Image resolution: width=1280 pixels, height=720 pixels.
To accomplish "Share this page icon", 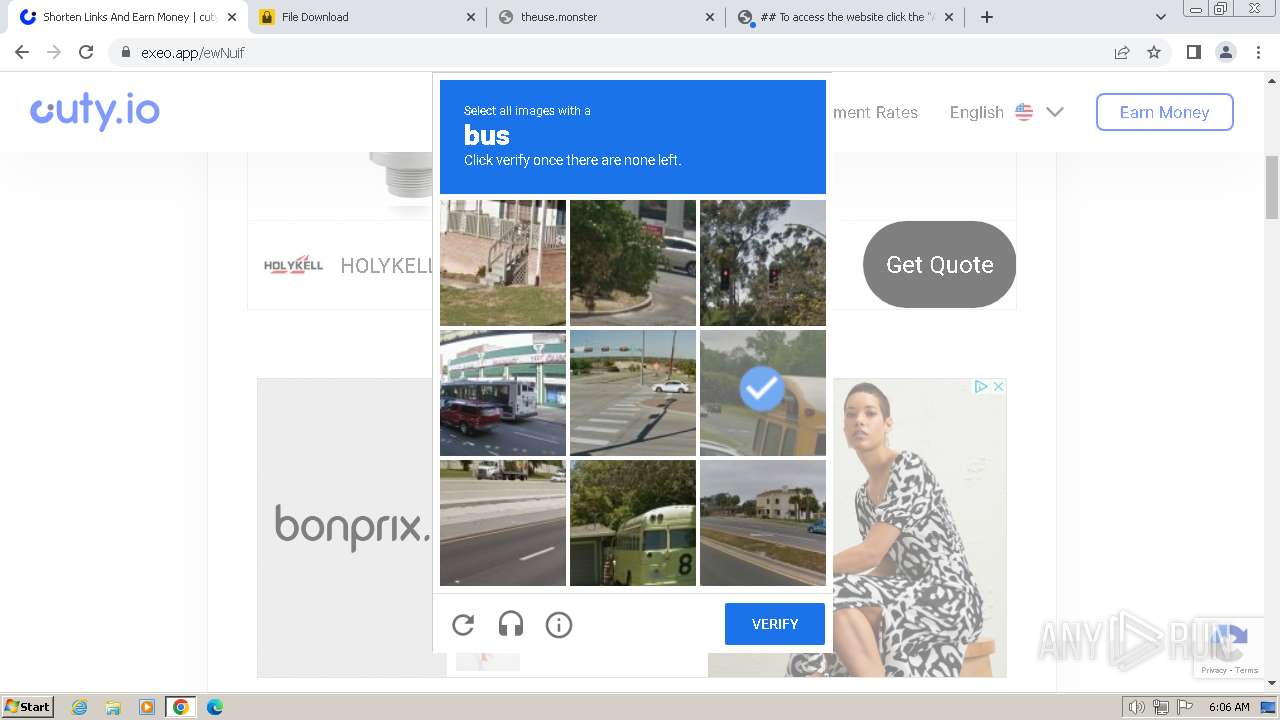I will coord(1122,52).
